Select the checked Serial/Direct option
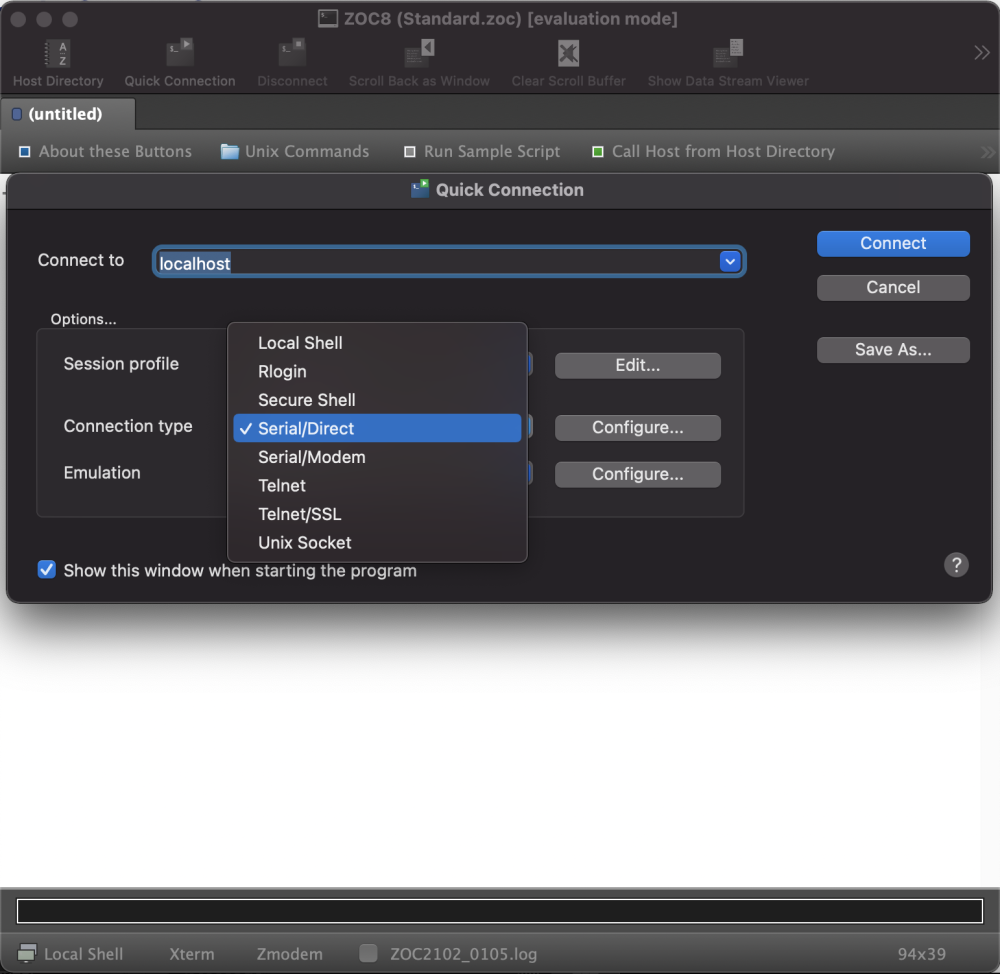Image resolution: width=1000 pixels, height=974 pixels. pyautogui.click(x=377, y=429)
